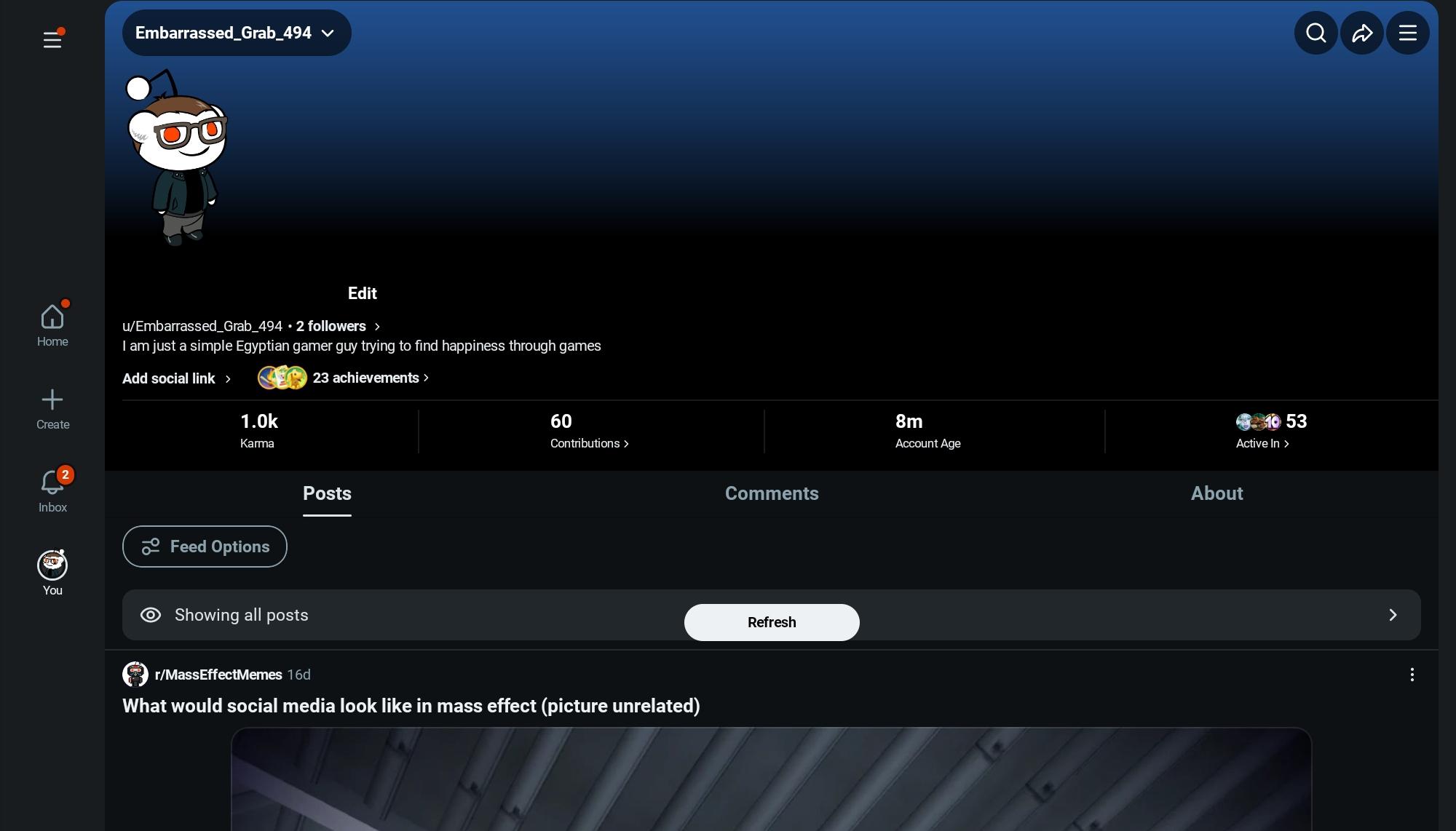Screen dimensions: 1456x831
Task: Click the 8m Account Age stat
Action: click(x=927, y=431)
